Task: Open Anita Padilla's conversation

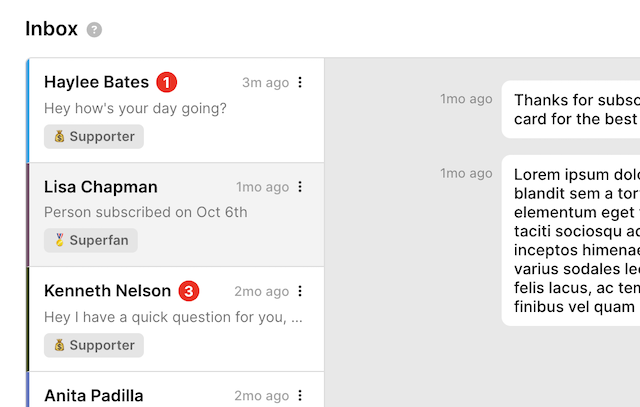Action: point(94,395)
